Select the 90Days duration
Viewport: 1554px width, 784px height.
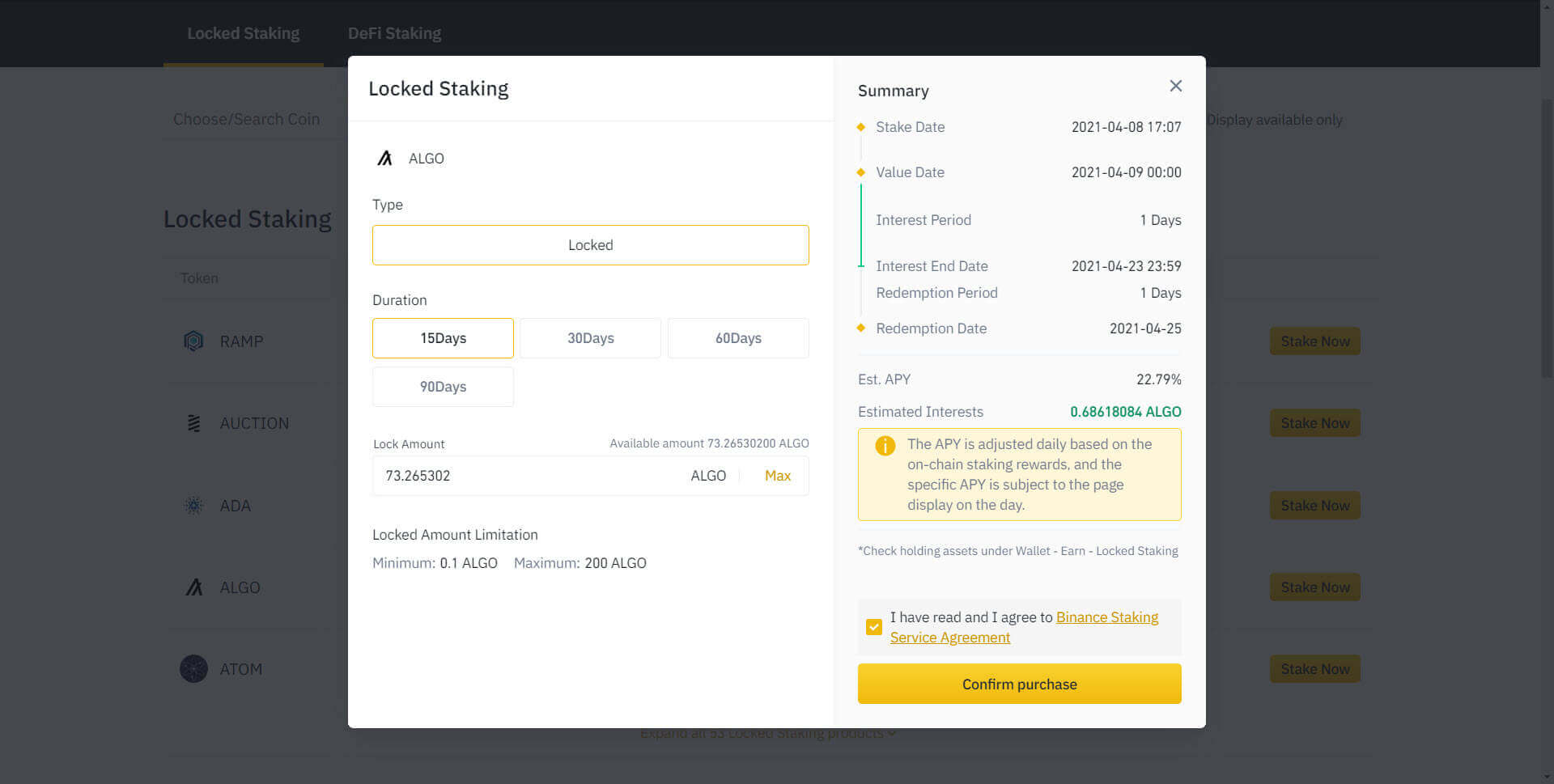[443, 387]
